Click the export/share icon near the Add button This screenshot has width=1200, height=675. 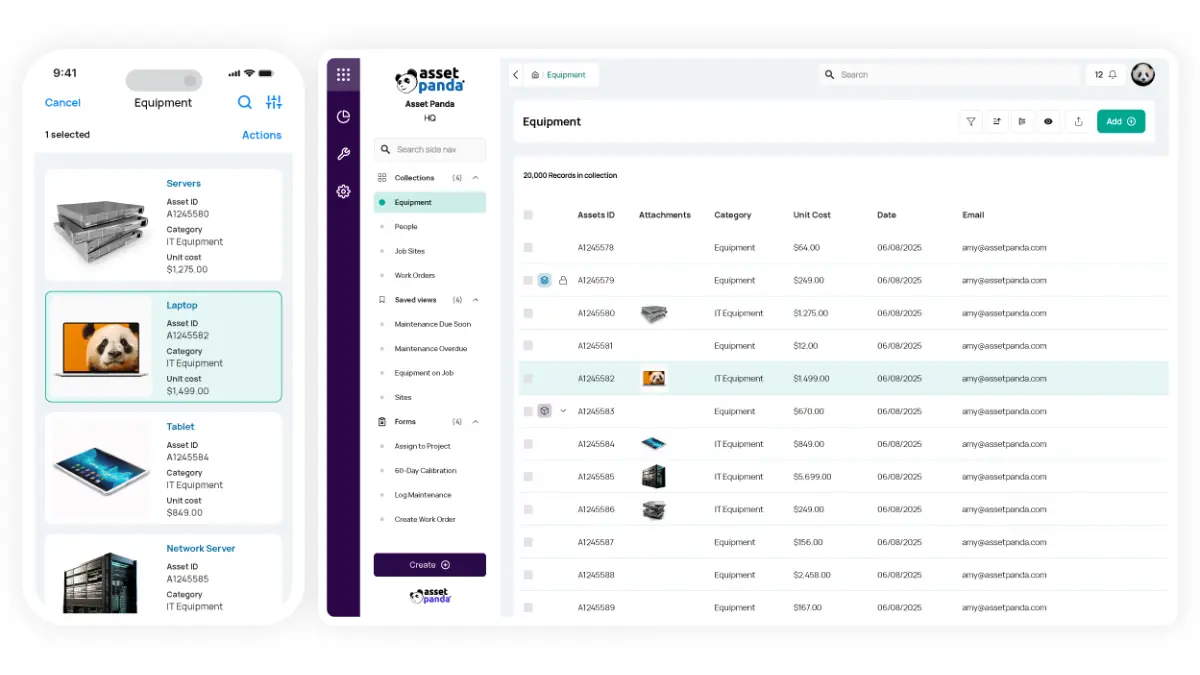[x=1078, y=121]
